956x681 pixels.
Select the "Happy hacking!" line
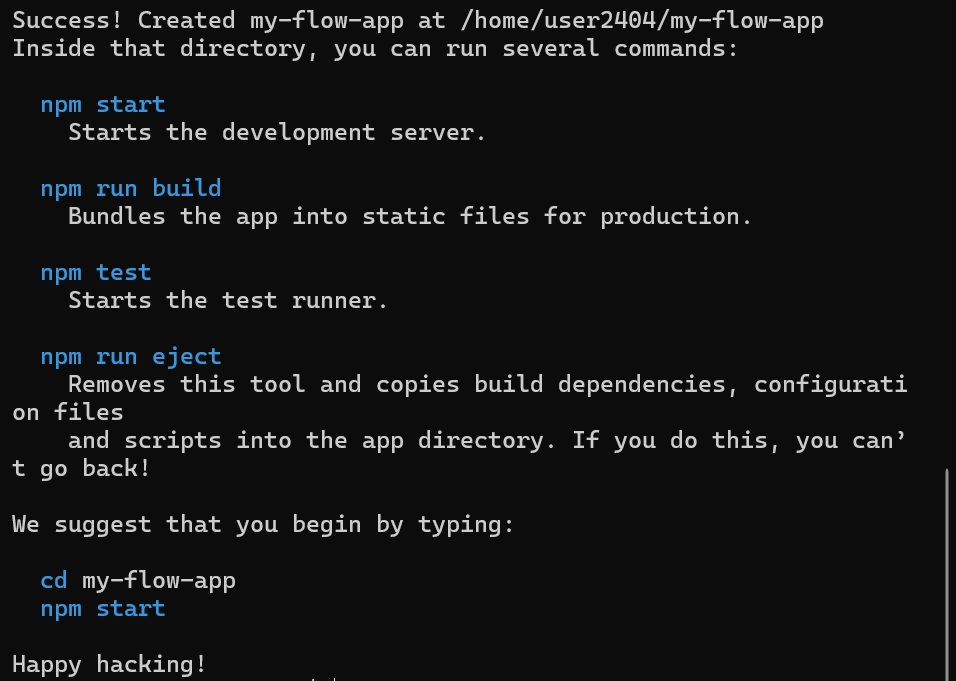109,664
